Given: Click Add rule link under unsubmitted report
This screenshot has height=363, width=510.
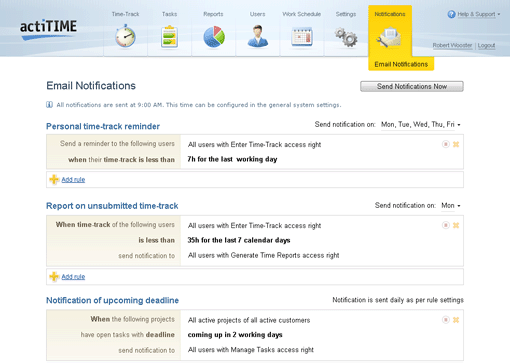Looking at the screenshot, I should (x=73, y=277).
